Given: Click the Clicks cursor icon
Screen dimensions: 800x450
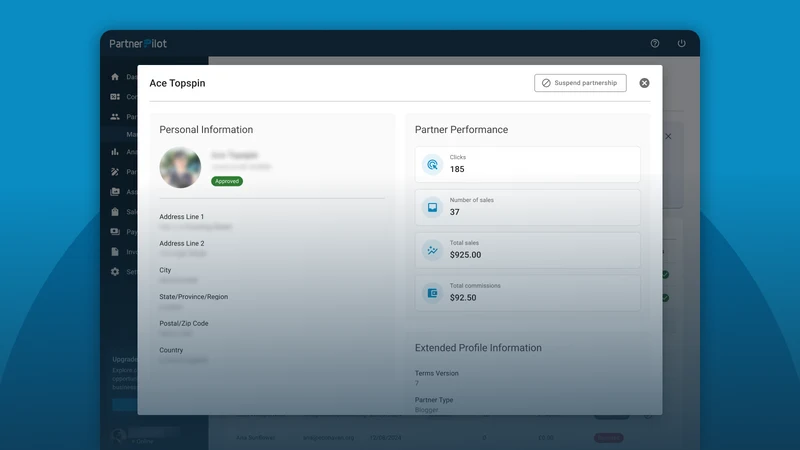Looking at the screenshot, I should 432,164.
